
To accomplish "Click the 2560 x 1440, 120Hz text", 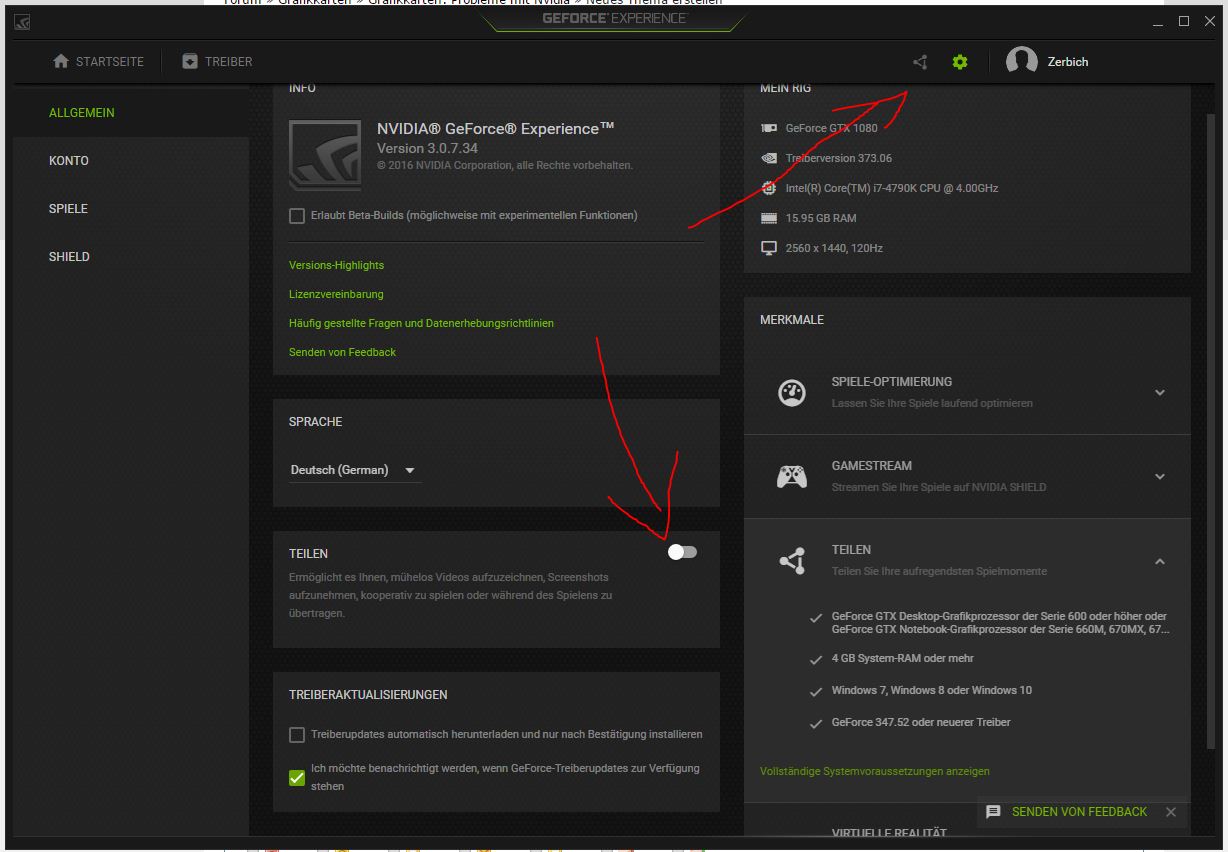I will 834,248.
